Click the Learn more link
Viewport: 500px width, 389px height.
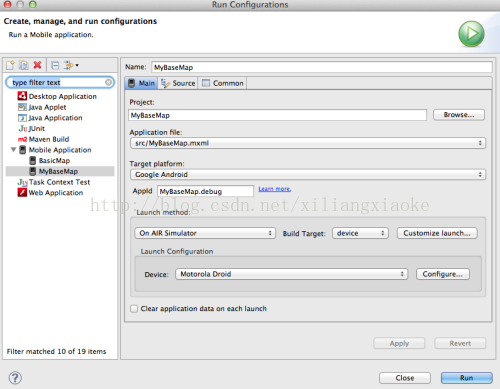point(275,189)
